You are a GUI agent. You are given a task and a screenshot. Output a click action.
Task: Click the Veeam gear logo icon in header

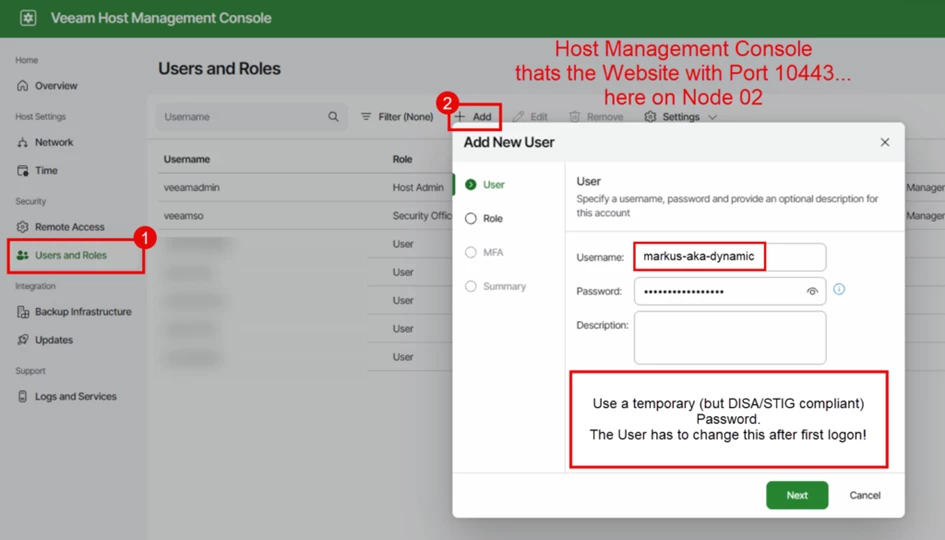tap(28, 18)
